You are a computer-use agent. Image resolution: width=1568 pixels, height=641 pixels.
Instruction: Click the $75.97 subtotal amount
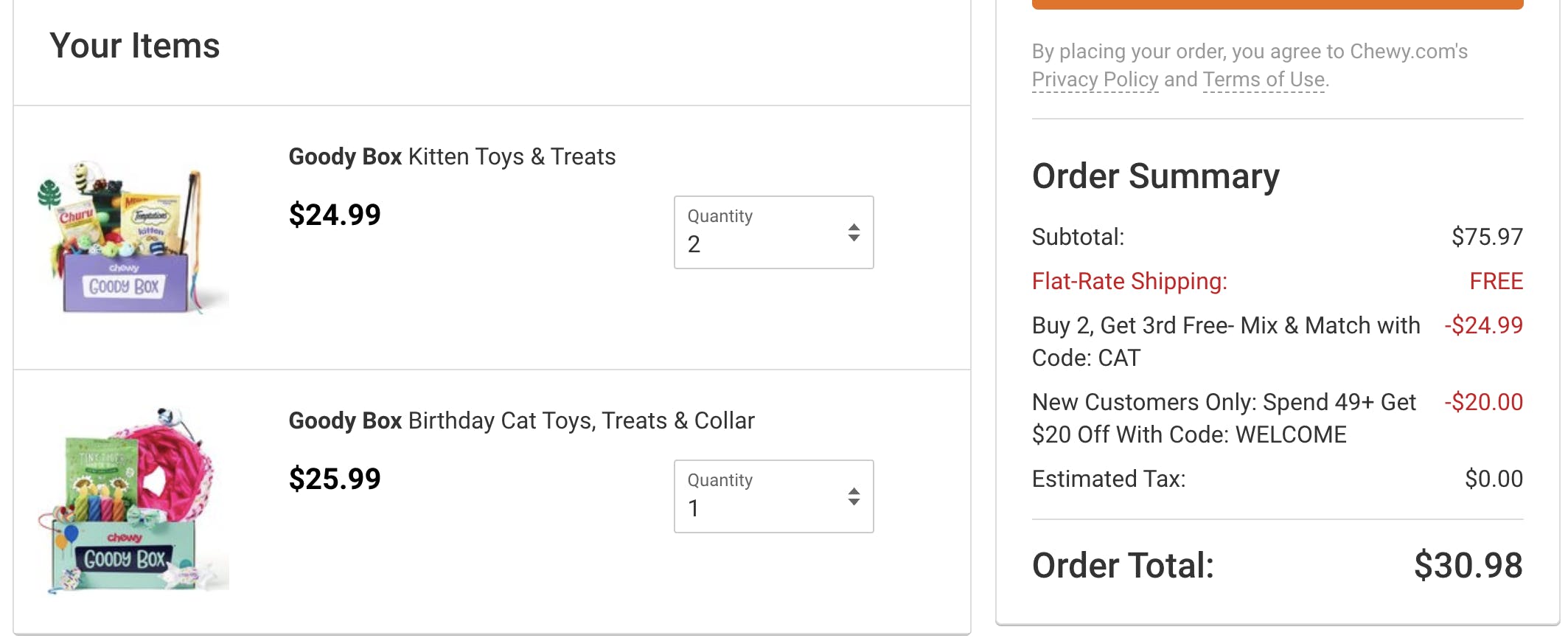click(x=1487, y=237)
